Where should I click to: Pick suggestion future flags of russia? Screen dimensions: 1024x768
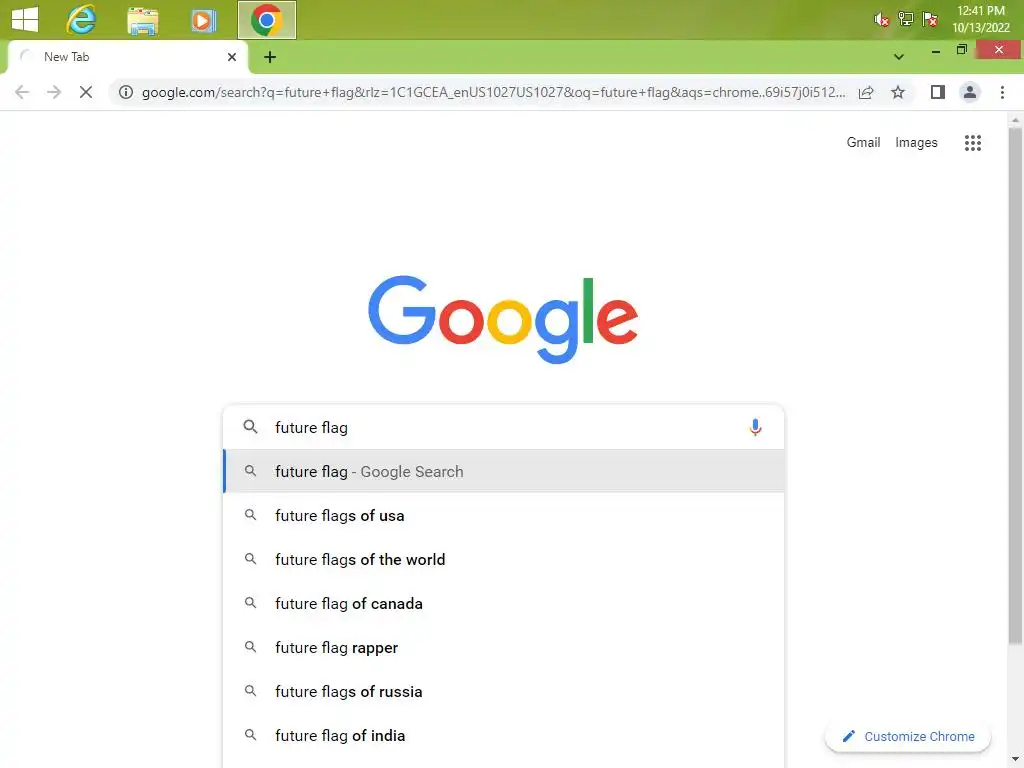pos(504,691)
